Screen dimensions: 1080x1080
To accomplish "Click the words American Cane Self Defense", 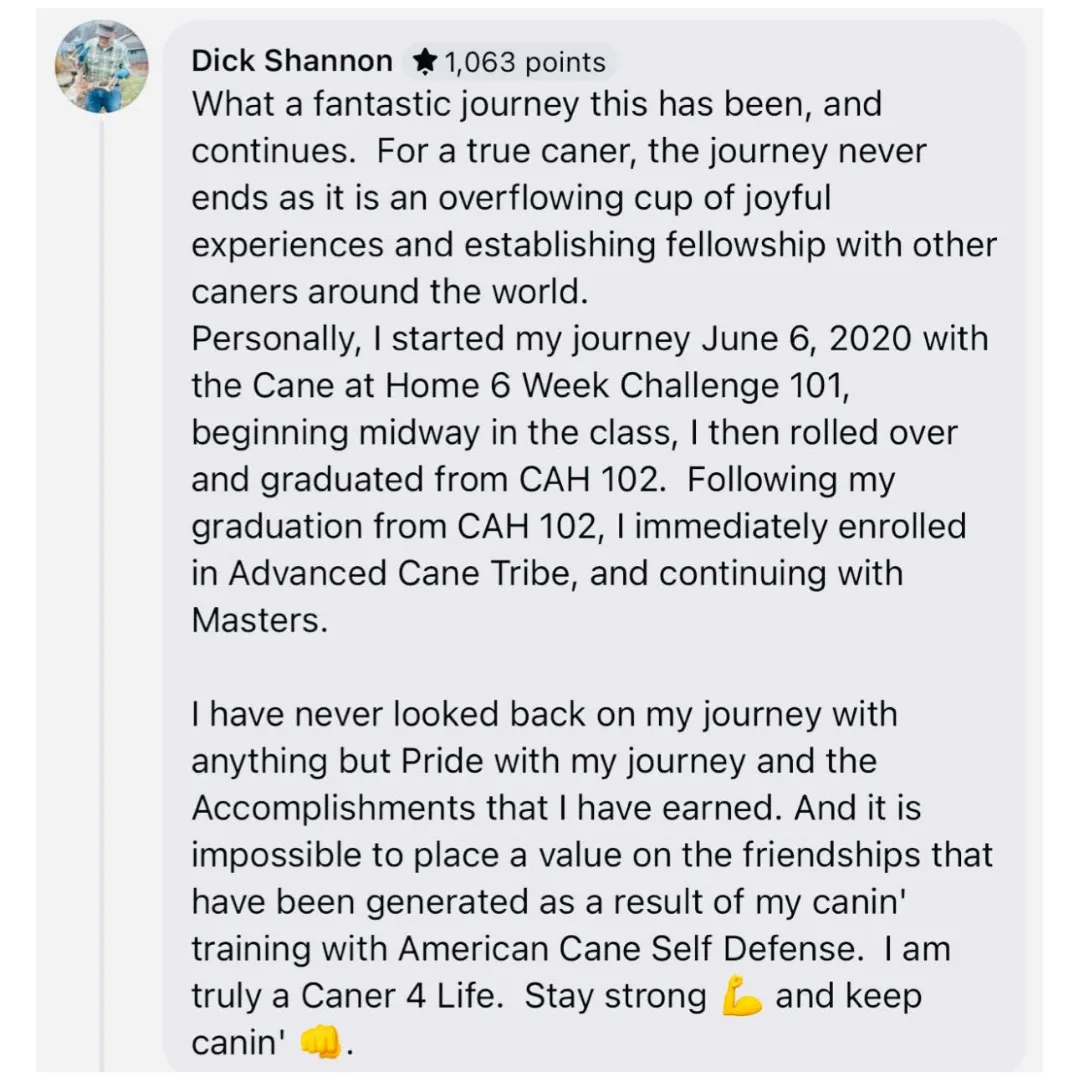I will click(x=630, y=948).
